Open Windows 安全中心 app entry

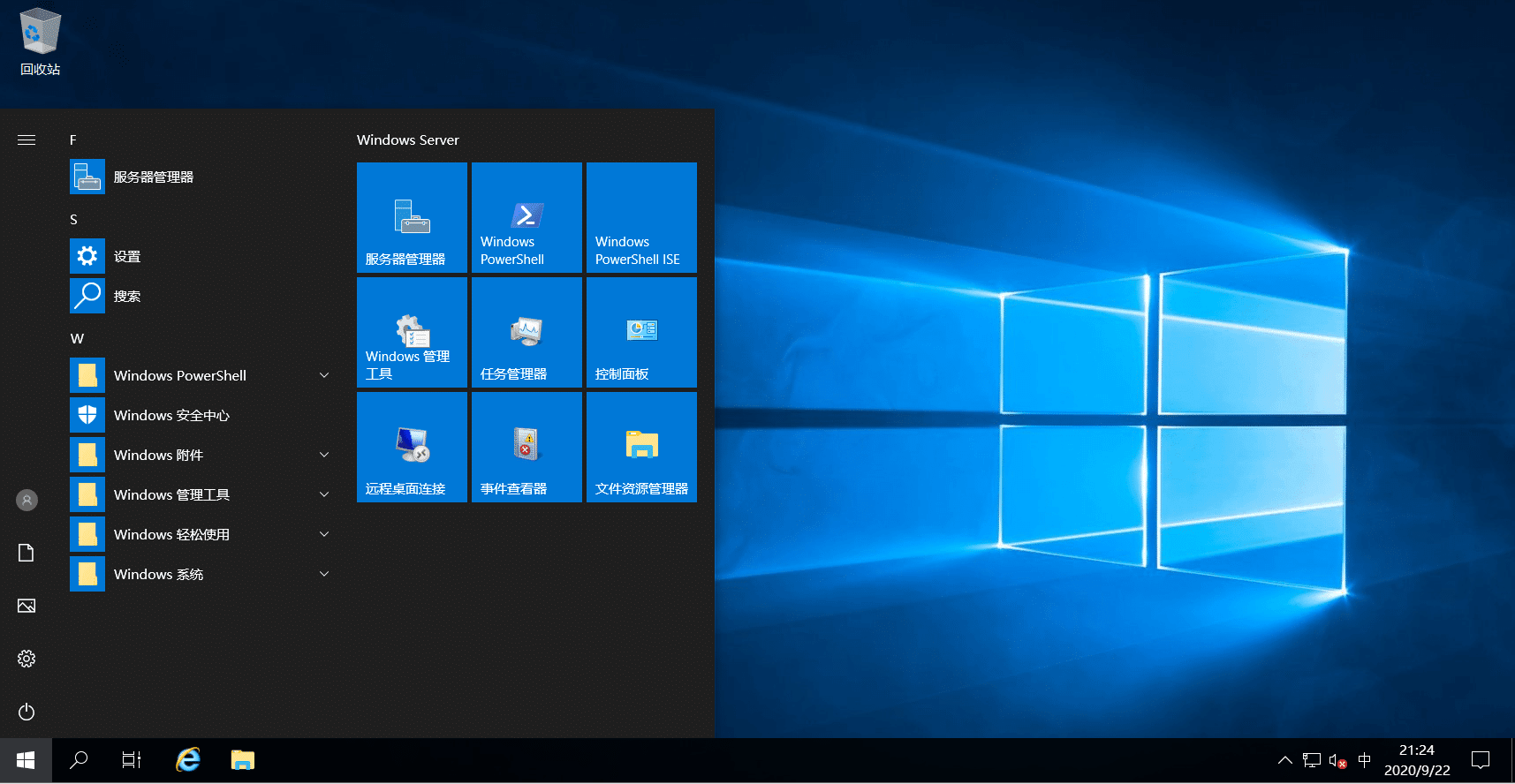coord(202,415)
